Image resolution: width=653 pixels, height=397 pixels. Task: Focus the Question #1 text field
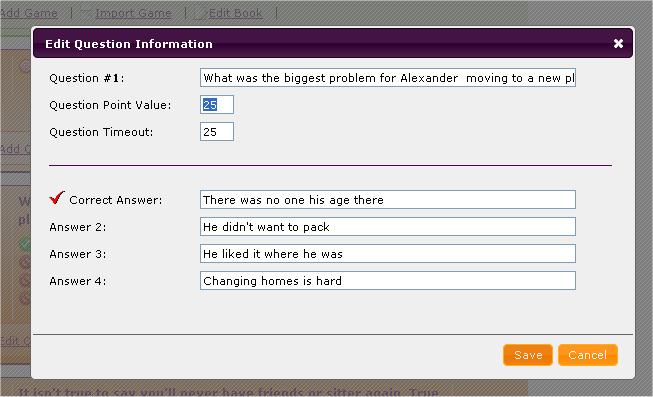click(388, 78)
